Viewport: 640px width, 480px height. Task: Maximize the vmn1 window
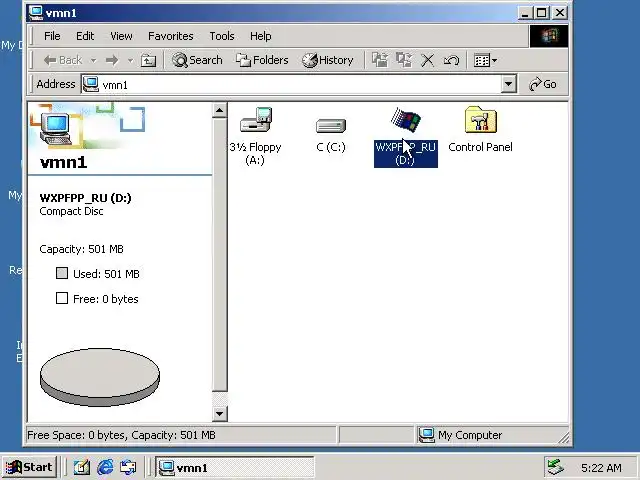[x=541, y=13]
